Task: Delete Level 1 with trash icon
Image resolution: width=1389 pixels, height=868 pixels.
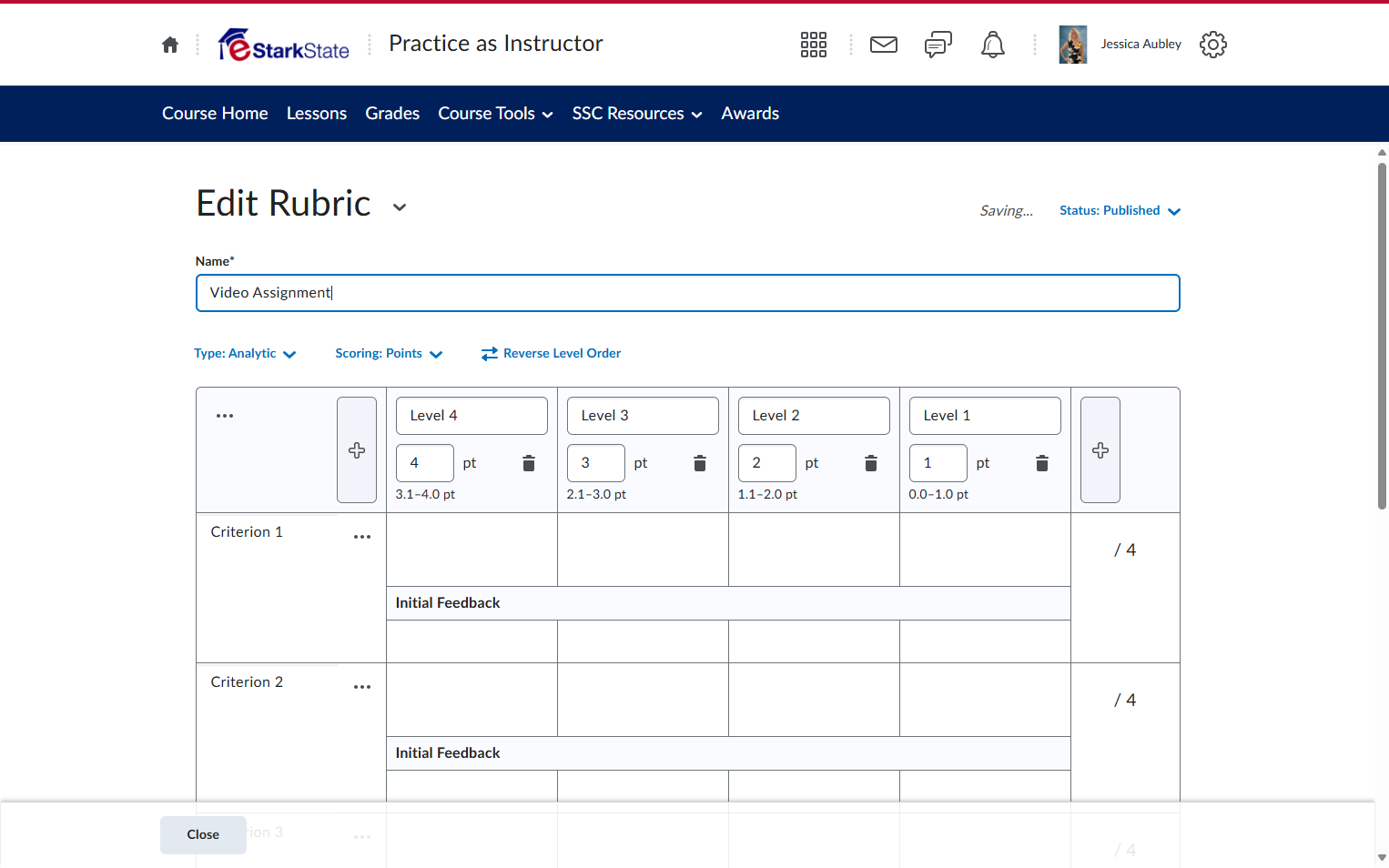Action: pyautogui.click(x=1042, y=463)
